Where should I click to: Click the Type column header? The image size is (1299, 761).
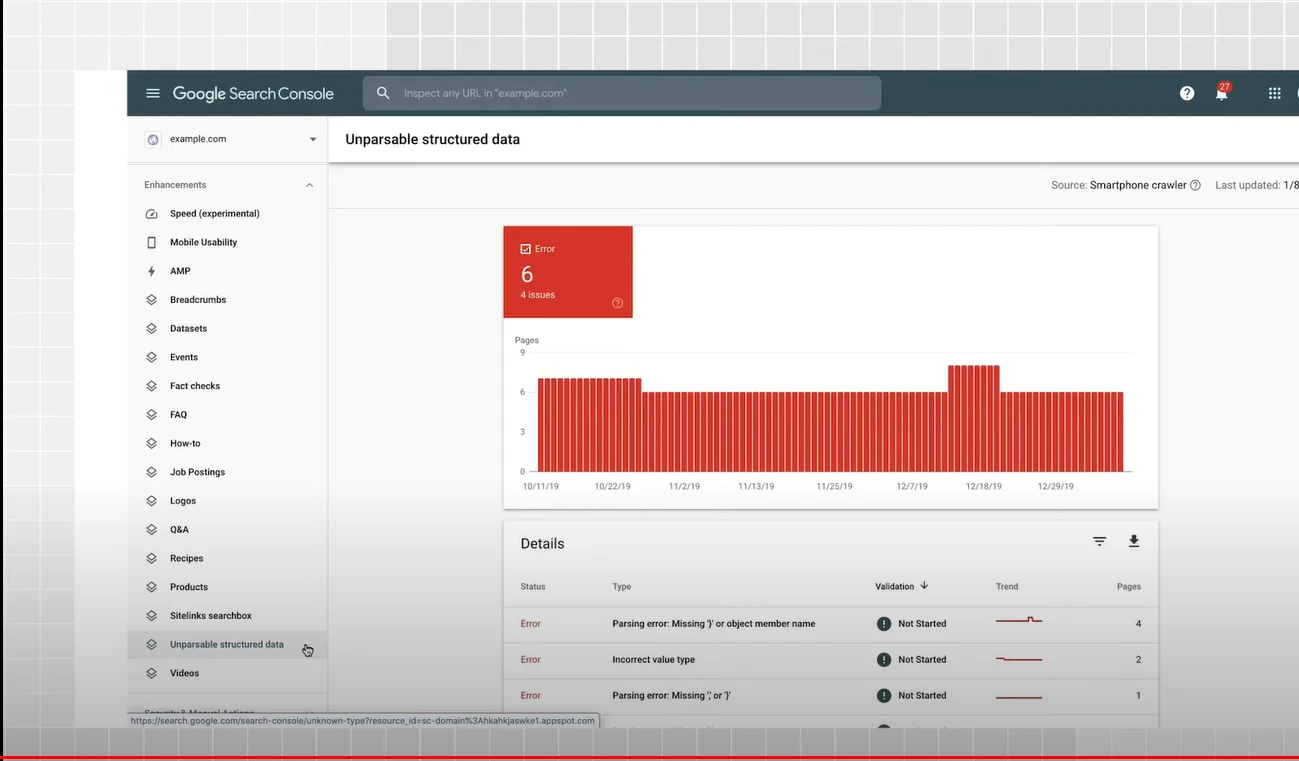(x=622, y=587)
